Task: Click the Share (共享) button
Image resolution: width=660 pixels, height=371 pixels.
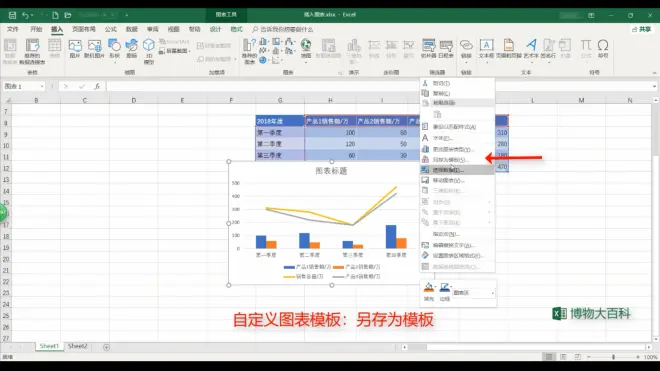Action: point(641,29)
